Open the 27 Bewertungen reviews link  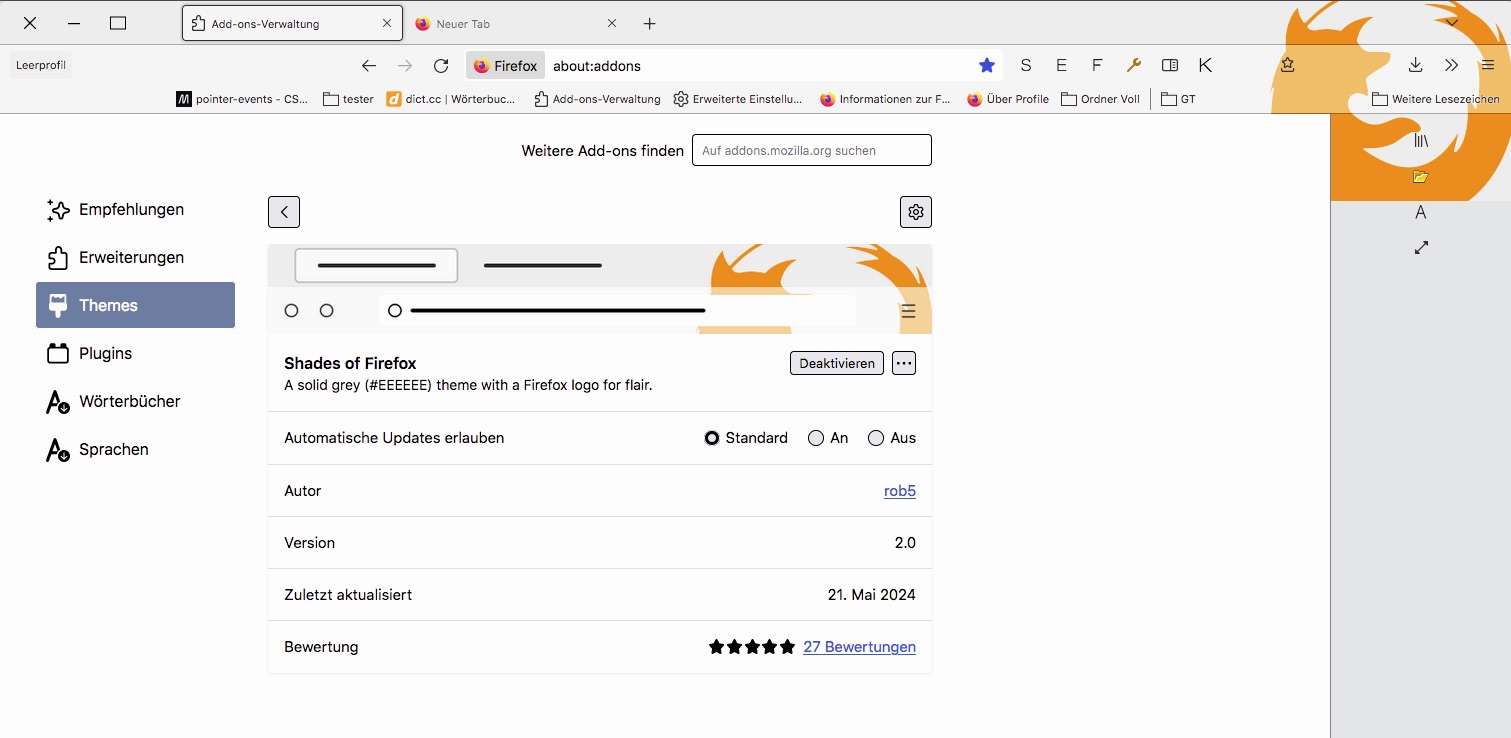tap(859, 647)
